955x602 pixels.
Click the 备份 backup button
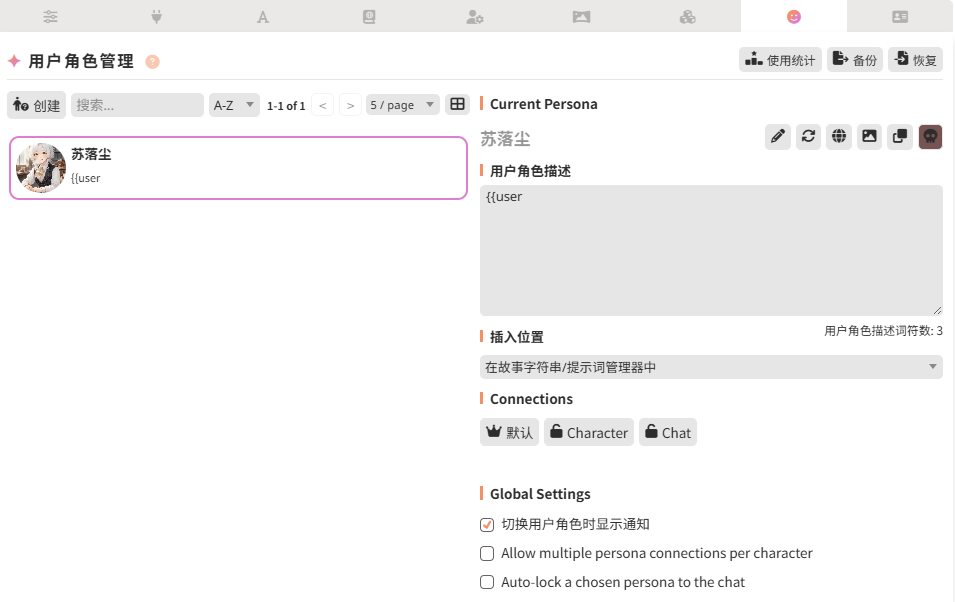tap(854, 60)
